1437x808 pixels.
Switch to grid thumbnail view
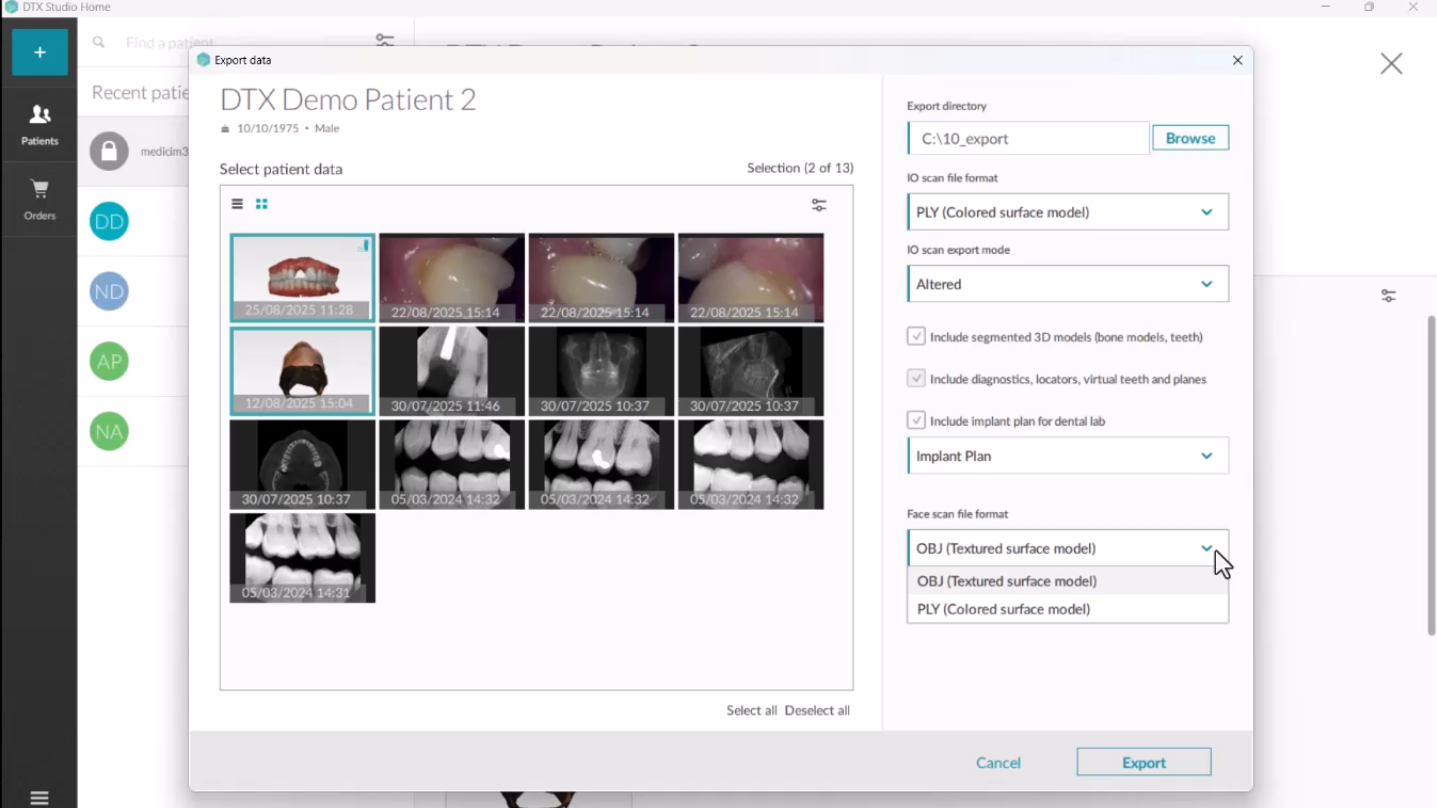pyautogui.click(x=262, y=204)
